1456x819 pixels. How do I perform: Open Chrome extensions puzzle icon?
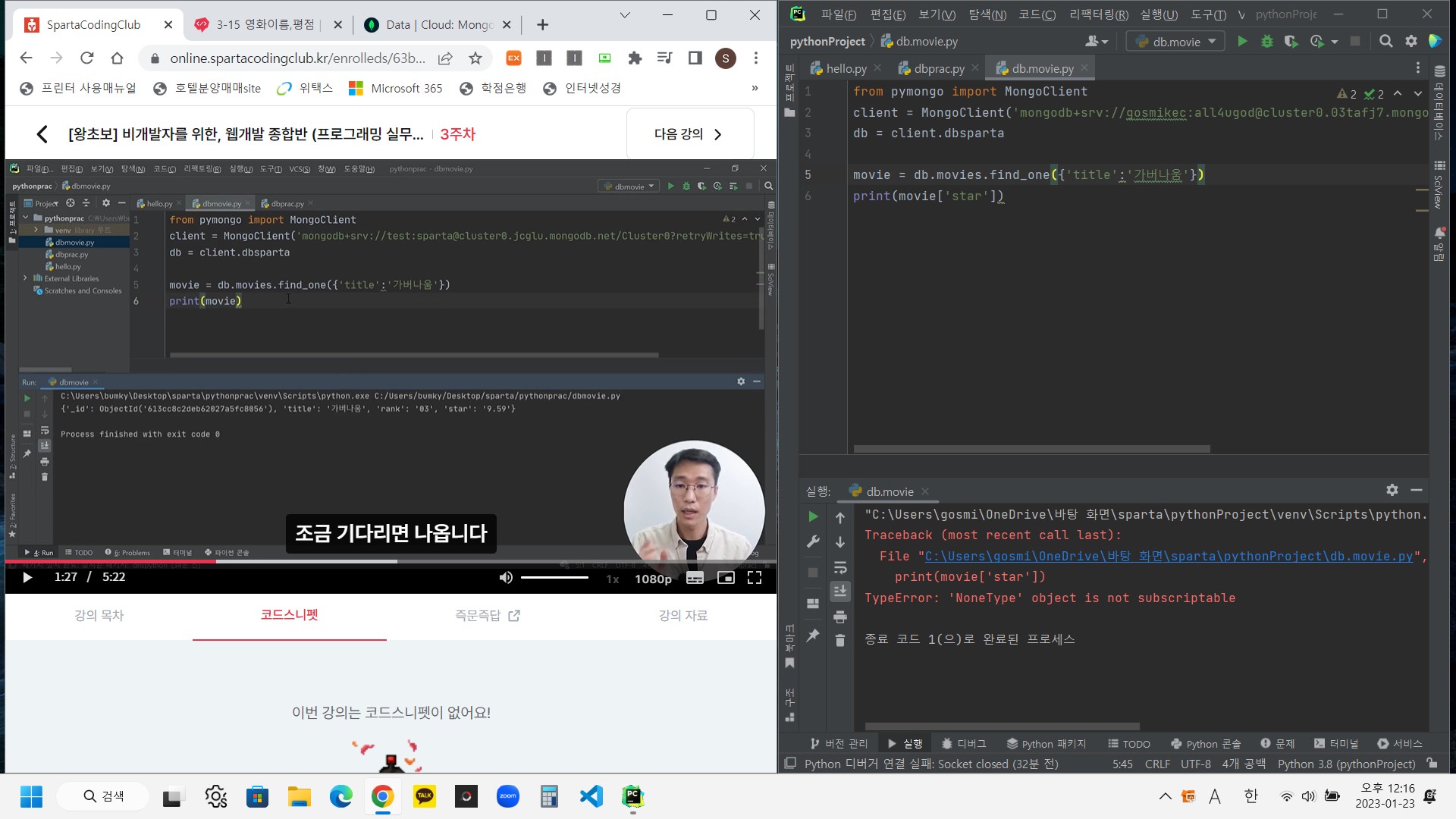635,58
